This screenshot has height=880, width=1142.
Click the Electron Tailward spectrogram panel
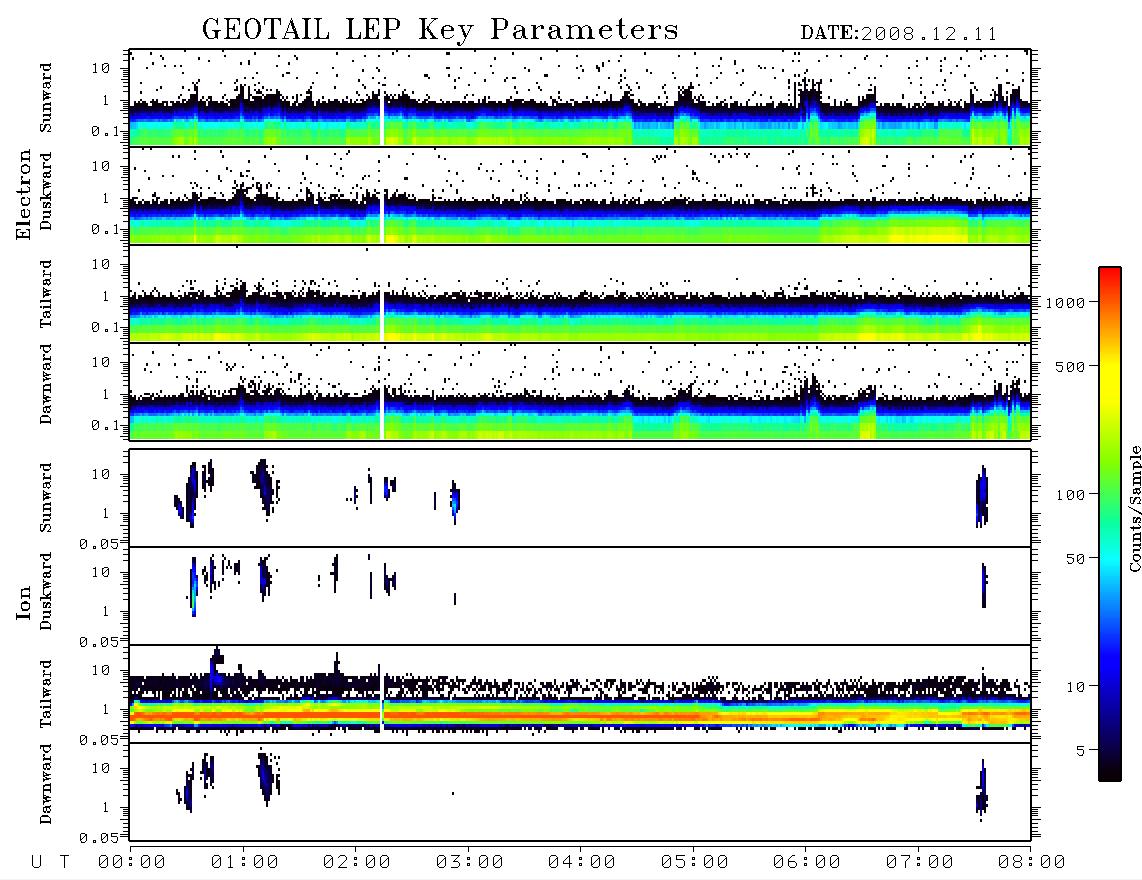(580, 294)
